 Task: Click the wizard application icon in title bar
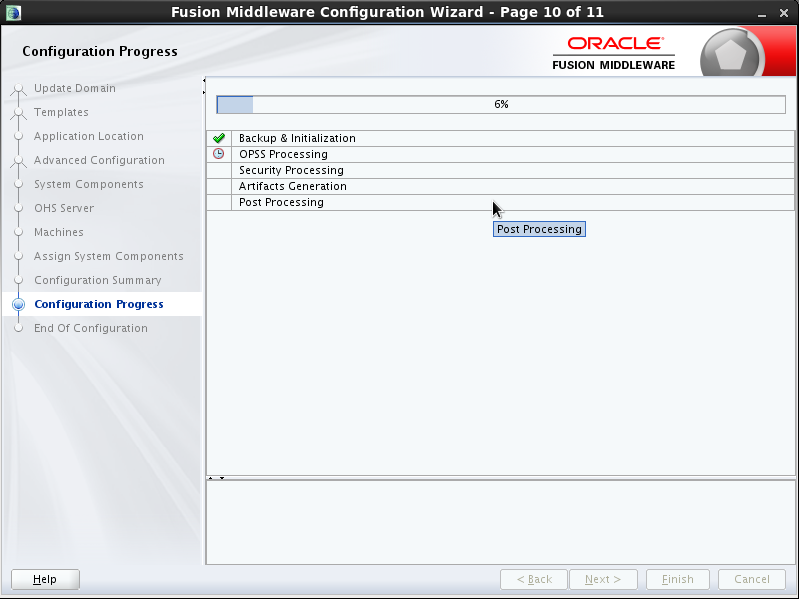14,12
